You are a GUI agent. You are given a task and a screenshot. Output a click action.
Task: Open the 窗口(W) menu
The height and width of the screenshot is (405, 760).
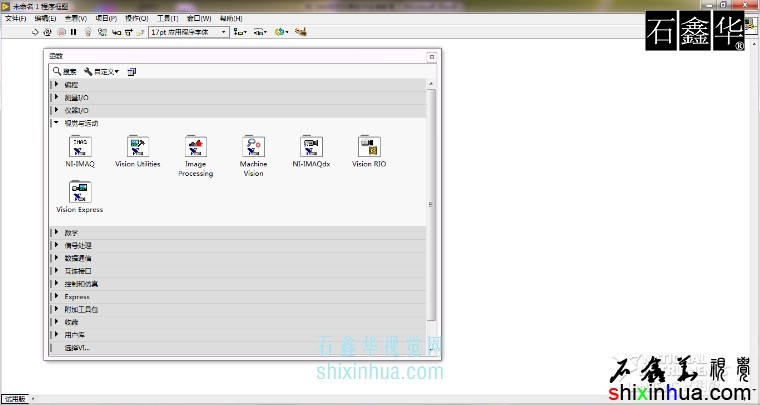click(199, 18)
